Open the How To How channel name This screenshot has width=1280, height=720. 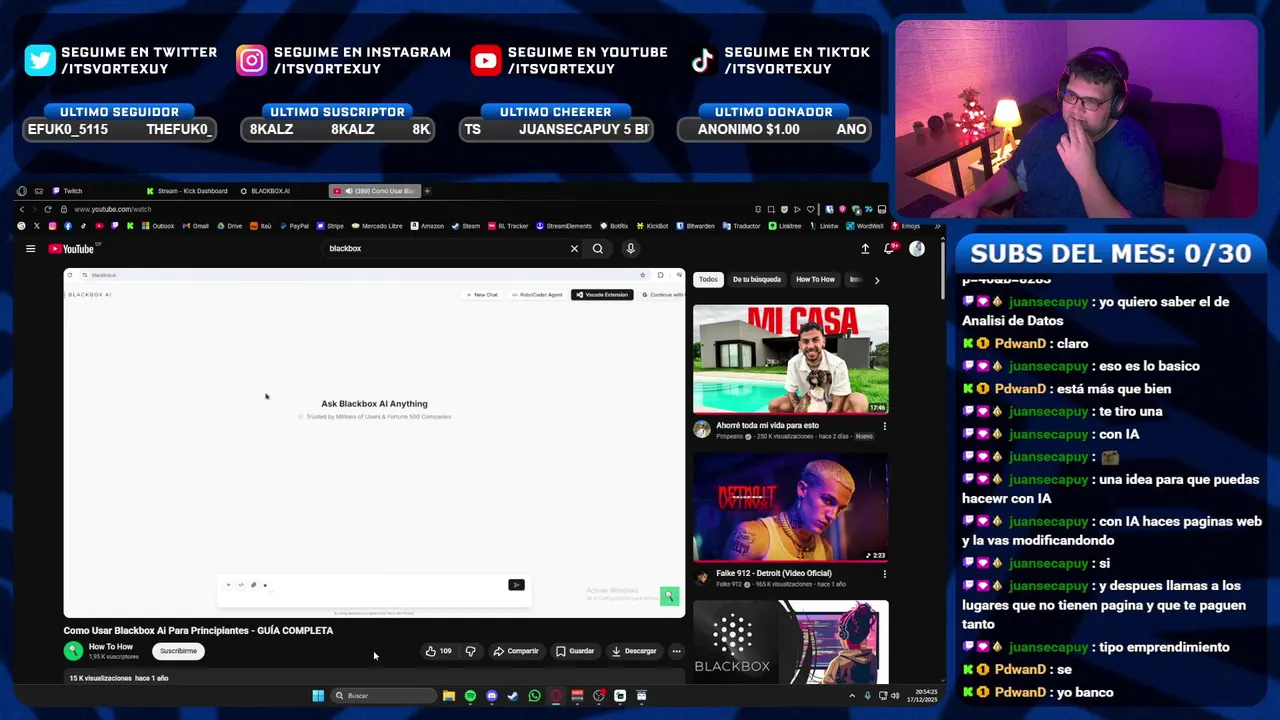coord(110,647)
